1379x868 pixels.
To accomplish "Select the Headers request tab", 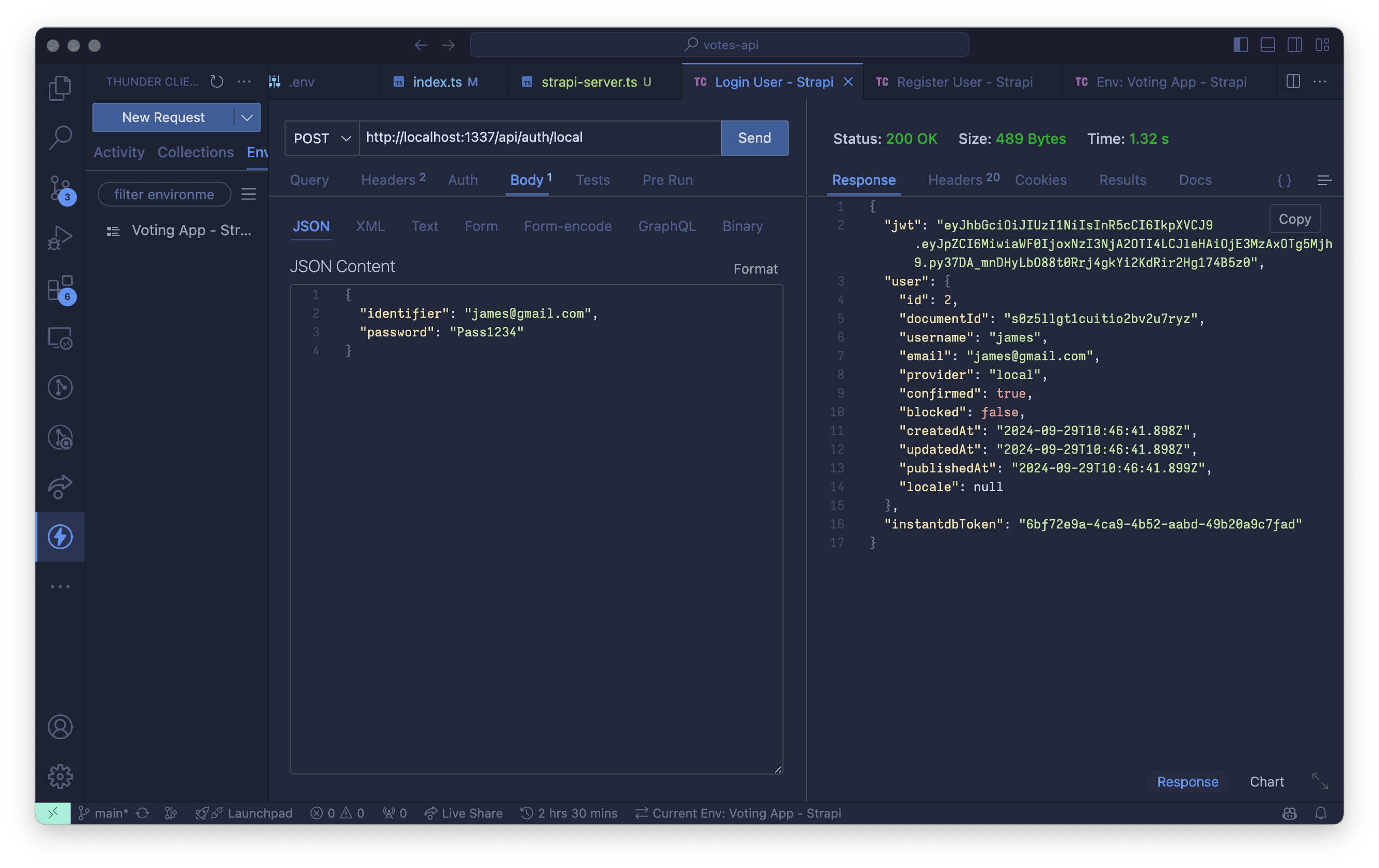I will [x=393, y=180].
